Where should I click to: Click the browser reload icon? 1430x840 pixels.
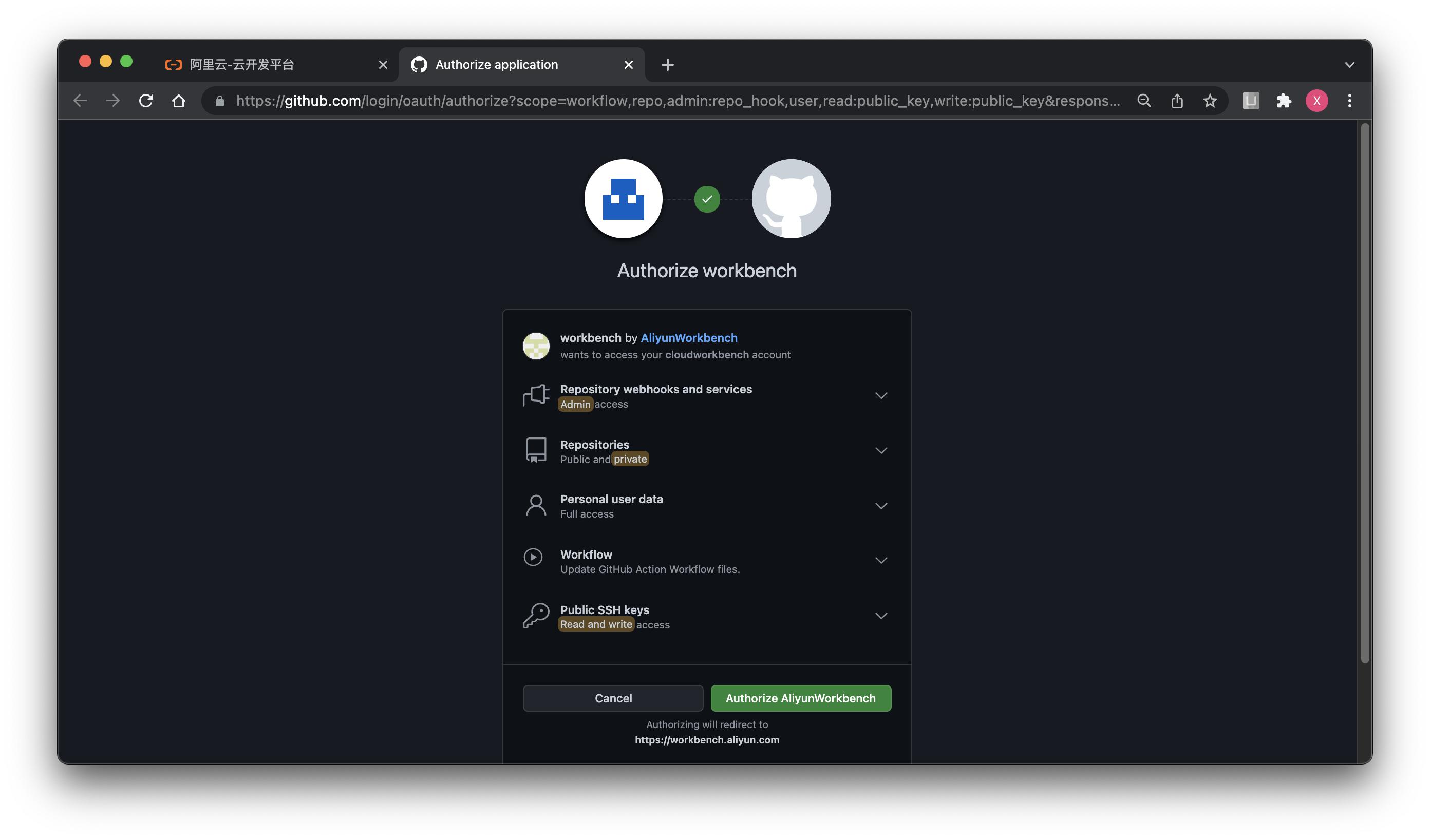(x=146, y=101)
